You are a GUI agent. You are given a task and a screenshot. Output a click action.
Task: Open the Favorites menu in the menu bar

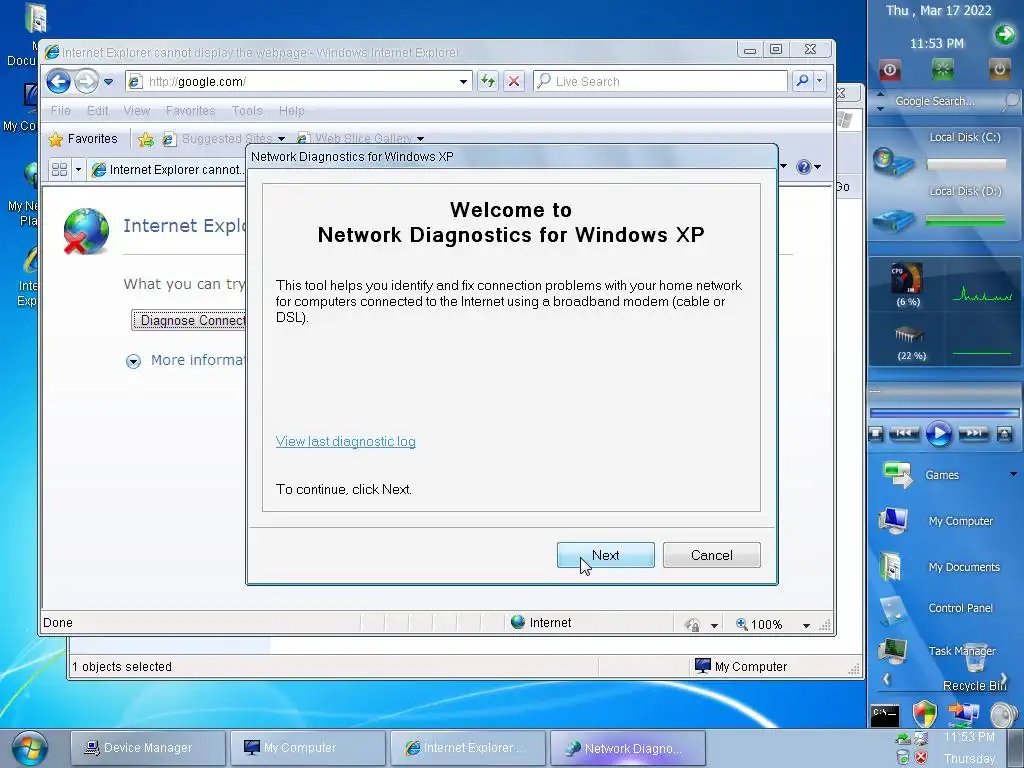click(190, 110)
